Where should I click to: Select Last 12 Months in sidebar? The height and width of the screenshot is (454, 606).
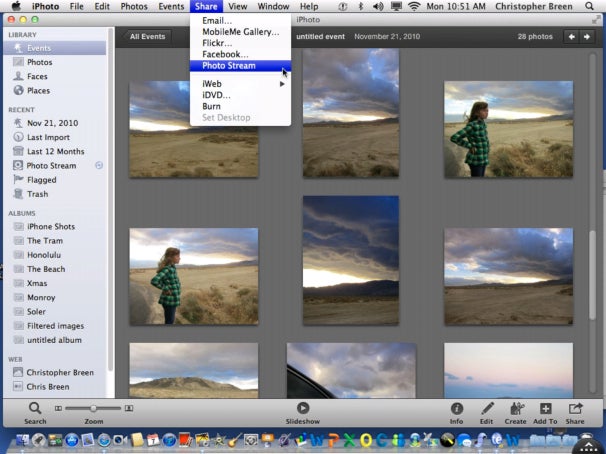54,151
